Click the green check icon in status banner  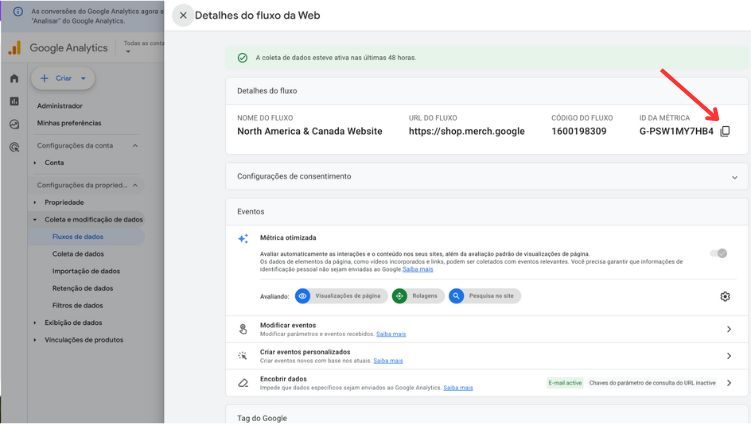[243, 57]
